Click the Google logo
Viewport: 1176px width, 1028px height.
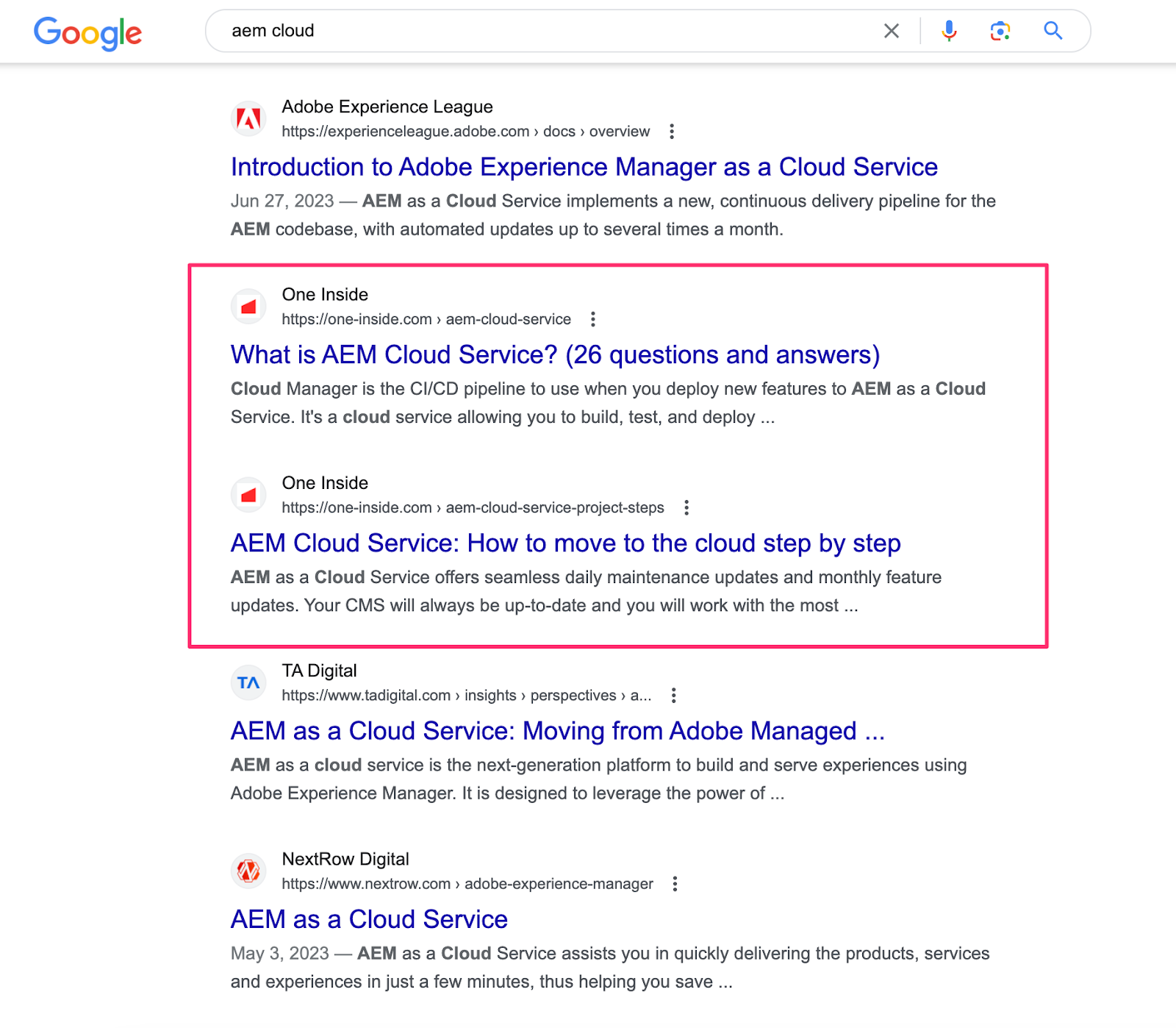[x=87, y=32]
